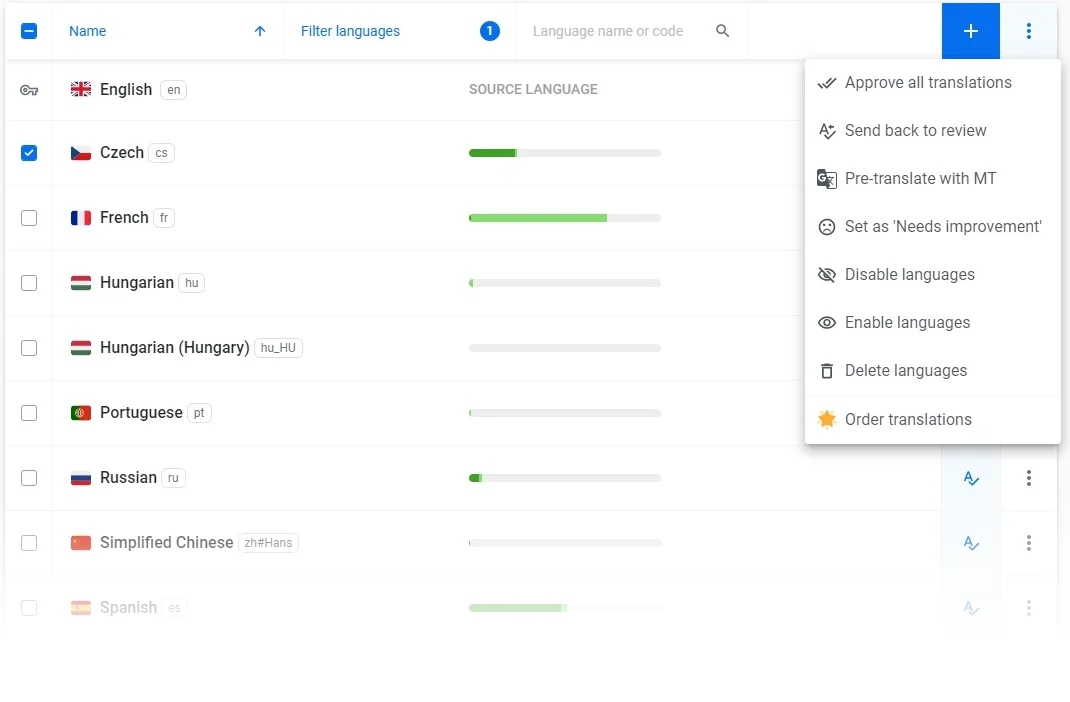Click the blue plus add language button
The height and width of the screenshot is (702, 1070).
point(970,31)
